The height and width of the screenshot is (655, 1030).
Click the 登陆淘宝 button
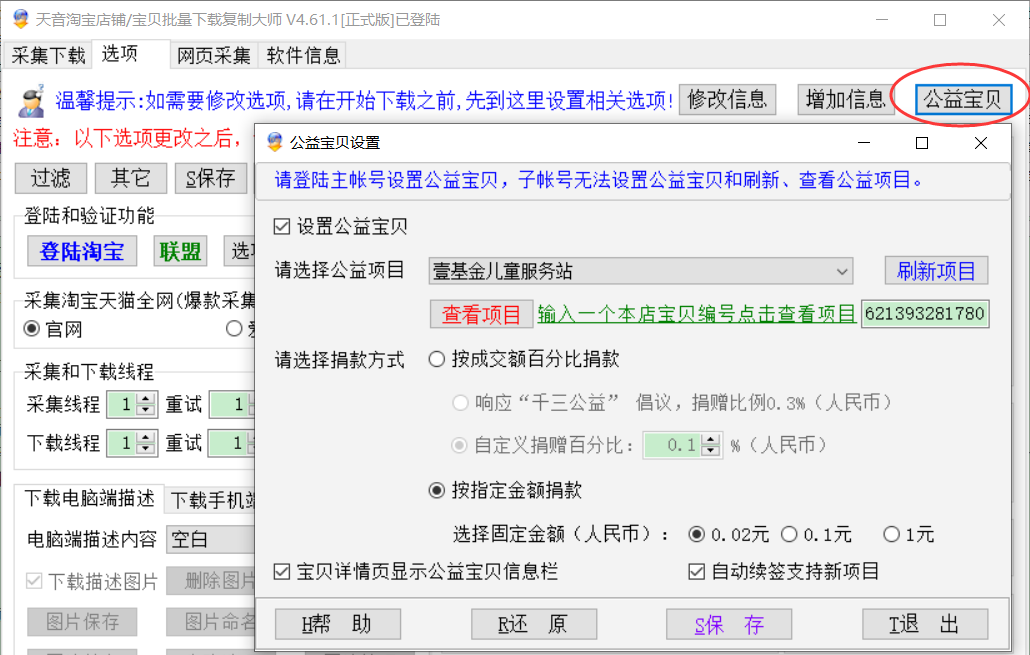click(x=81, y=251)
